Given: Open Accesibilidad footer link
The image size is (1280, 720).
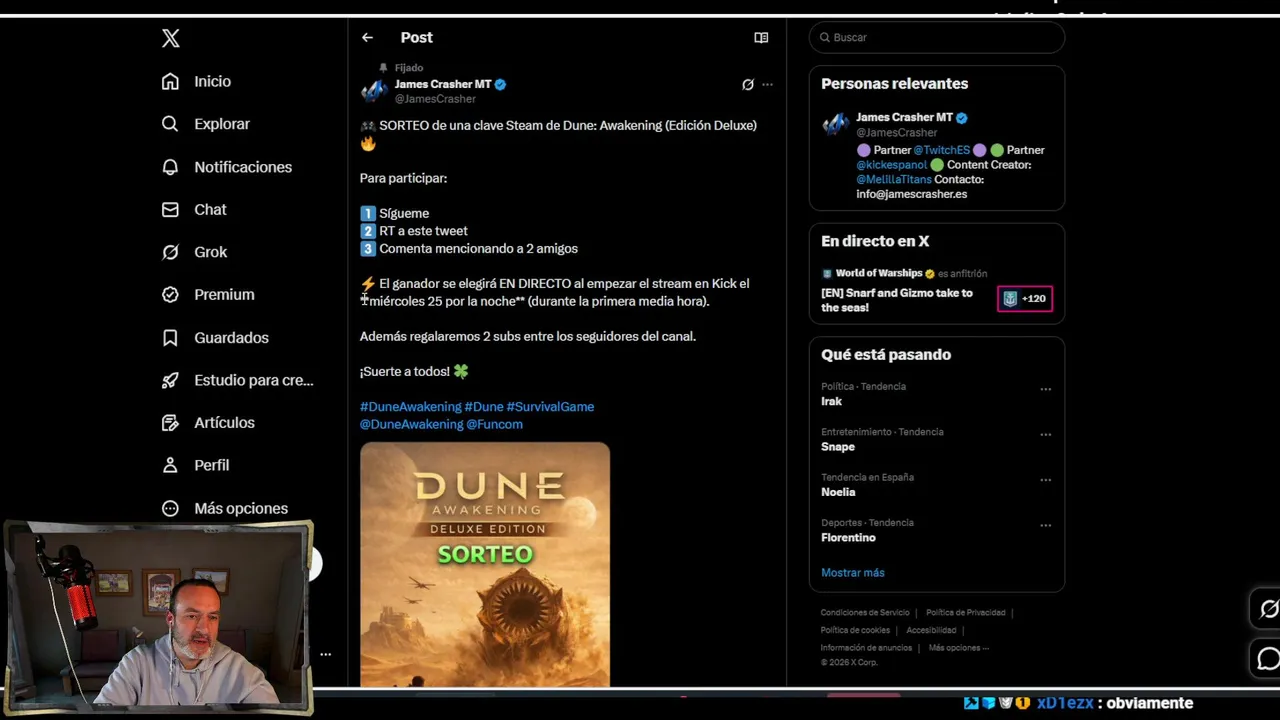Looking at the screenshot, I should point(931,630).
